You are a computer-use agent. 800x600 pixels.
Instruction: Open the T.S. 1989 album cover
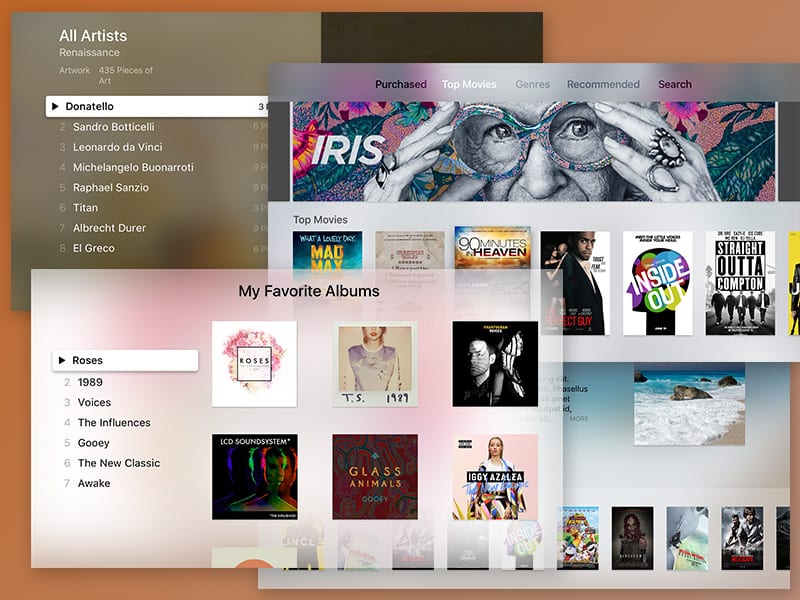375,364
